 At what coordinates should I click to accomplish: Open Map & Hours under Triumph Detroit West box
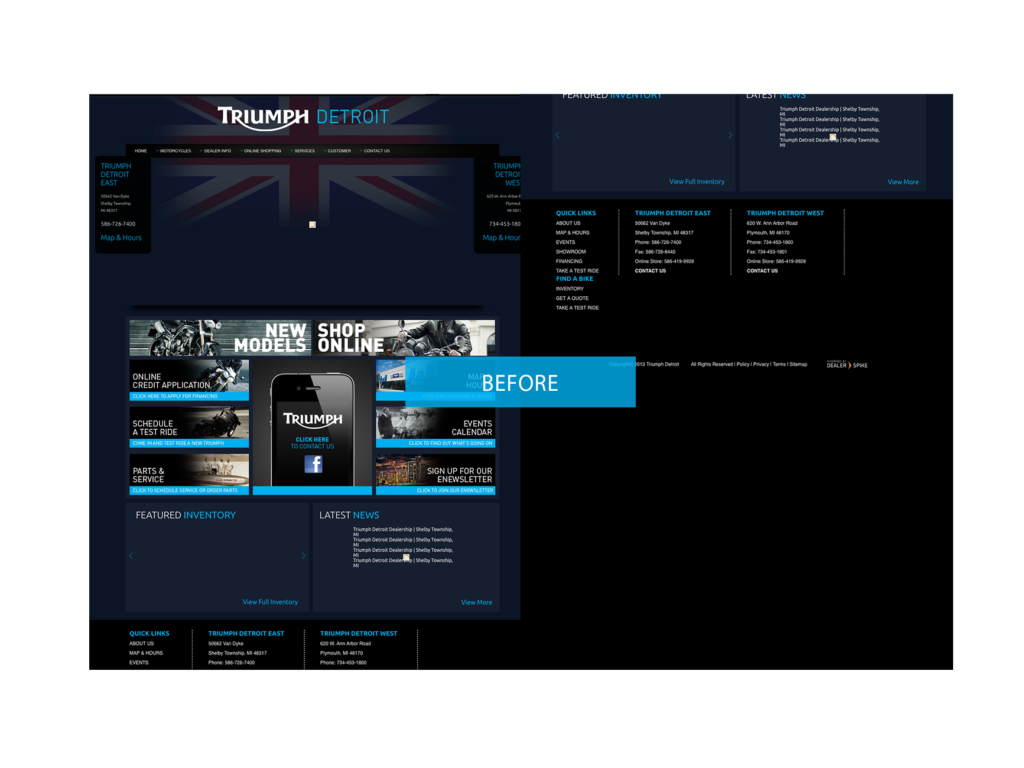point(502,238)
